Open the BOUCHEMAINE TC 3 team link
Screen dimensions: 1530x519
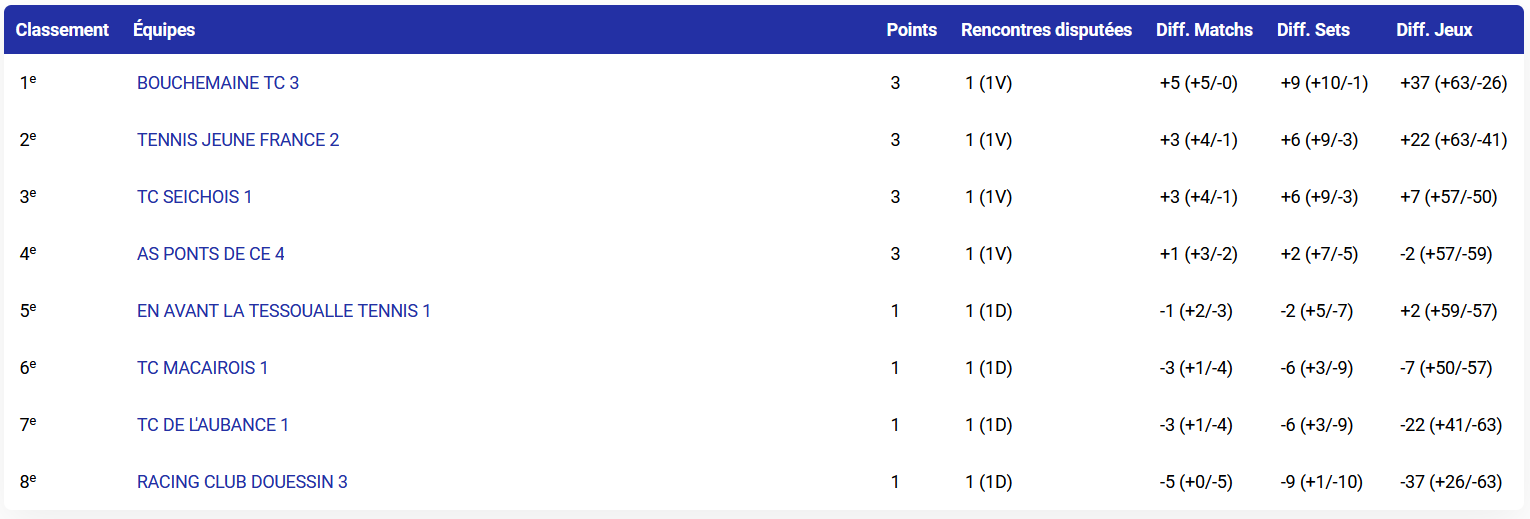(x=218, y=83)
